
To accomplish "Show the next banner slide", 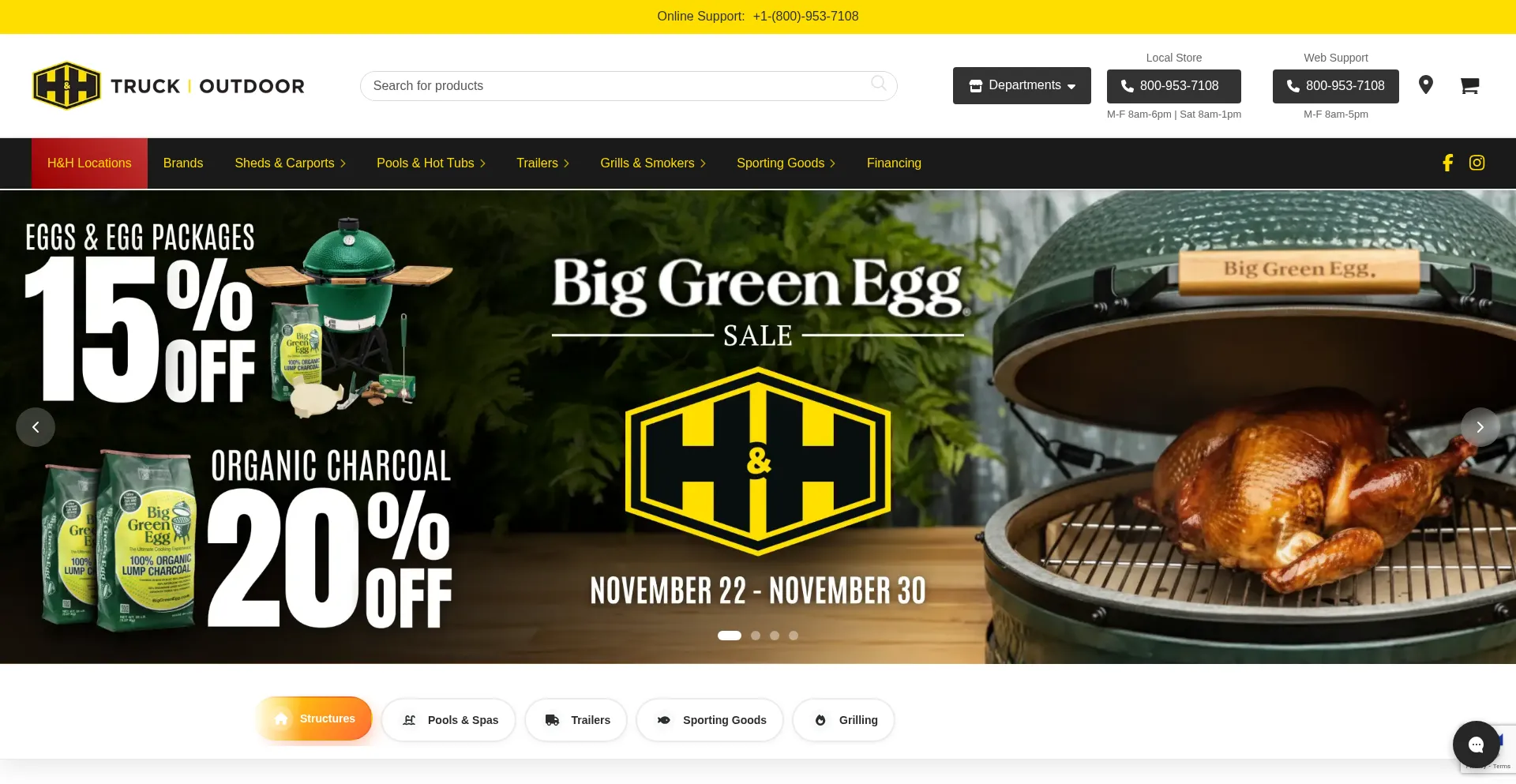I will 1480,427.
